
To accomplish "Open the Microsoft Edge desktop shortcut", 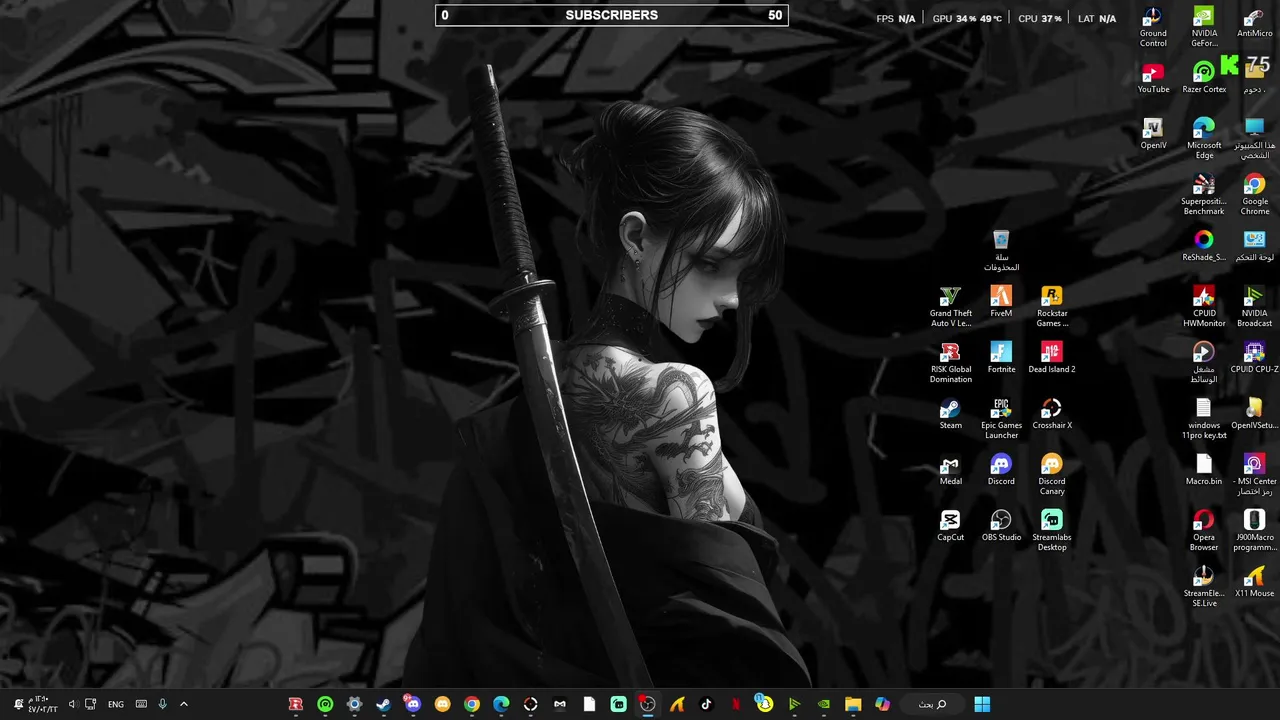I will (x=1204, y=139).
